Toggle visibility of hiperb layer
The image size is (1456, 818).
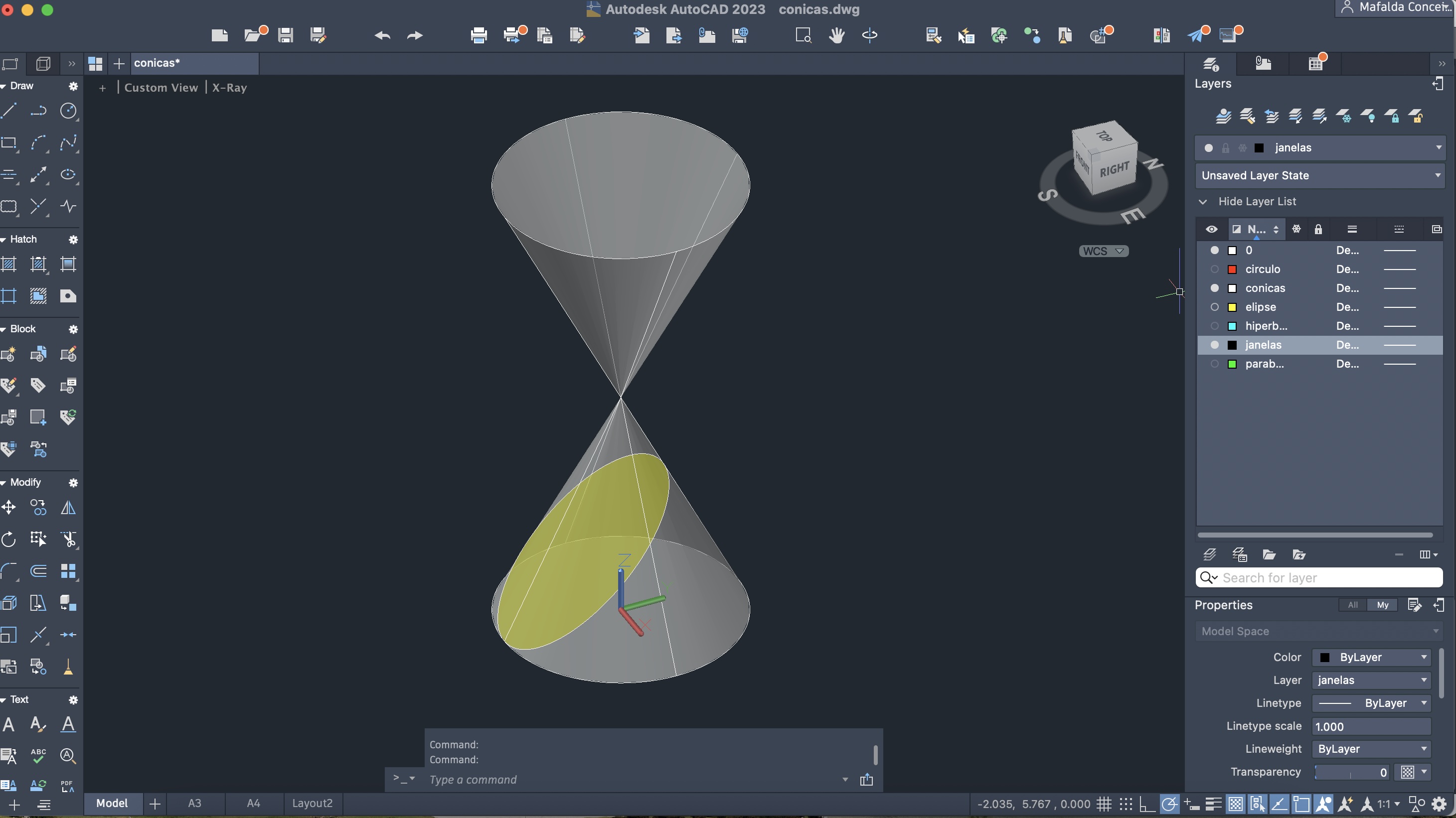point(1214,326)
